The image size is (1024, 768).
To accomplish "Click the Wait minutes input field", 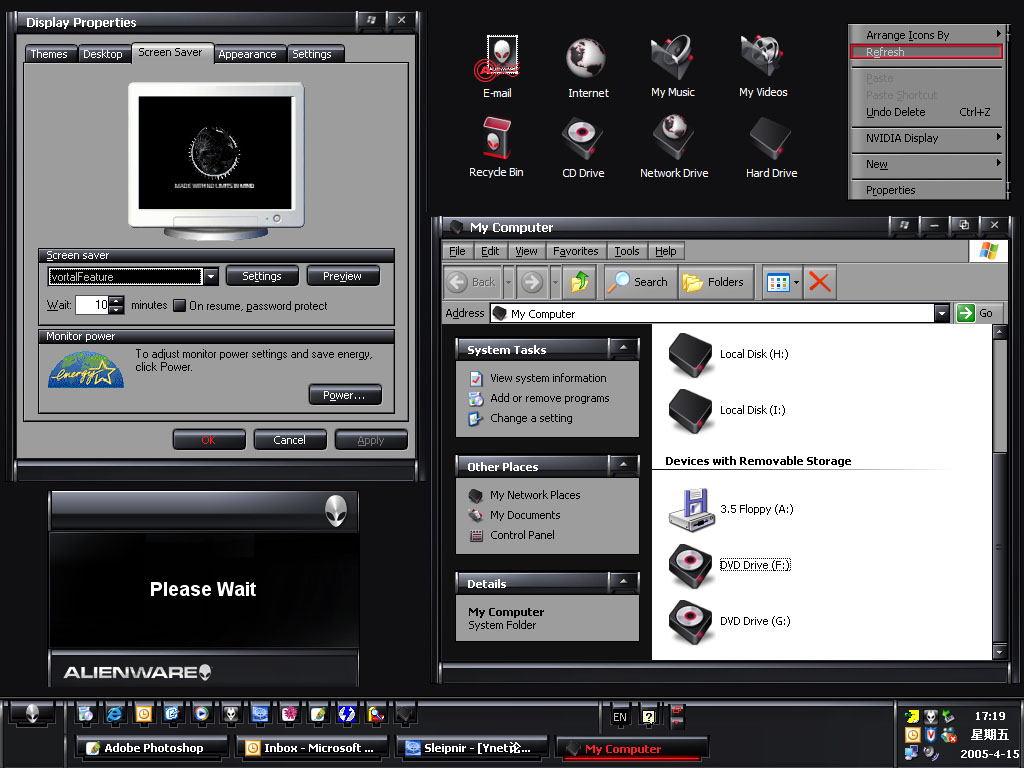I will pyautogui.click(x=92, y=305).
